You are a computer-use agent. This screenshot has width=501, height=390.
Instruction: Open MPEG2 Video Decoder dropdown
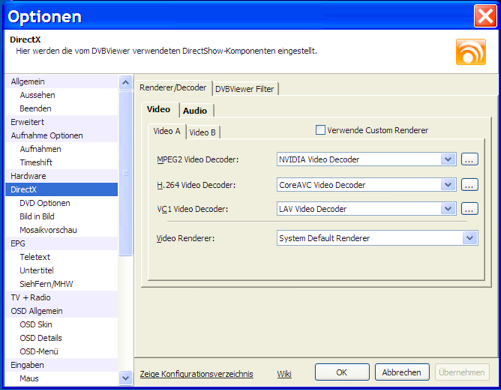(x=448, y=159)
